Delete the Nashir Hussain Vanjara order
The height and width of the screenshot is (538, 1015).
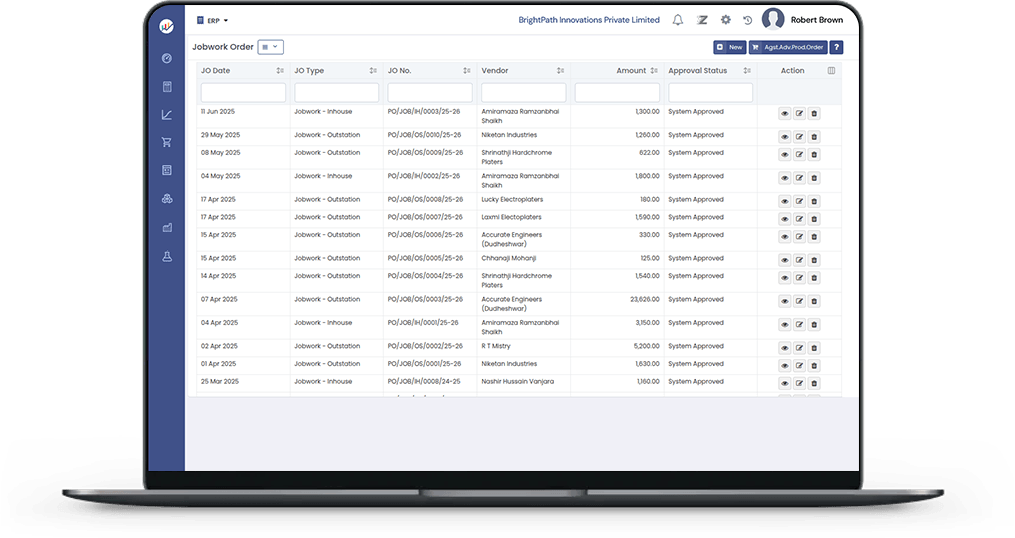(814, 383)
